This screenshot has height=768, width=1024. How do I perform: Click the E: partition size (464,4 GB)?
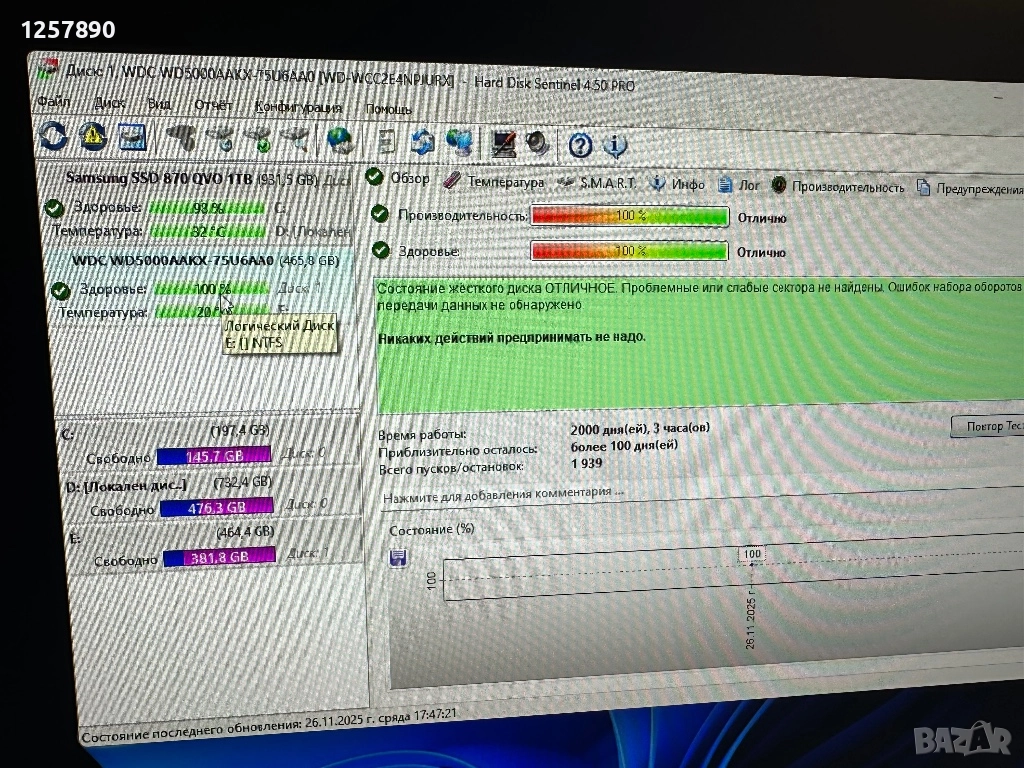tap(245, 532)
